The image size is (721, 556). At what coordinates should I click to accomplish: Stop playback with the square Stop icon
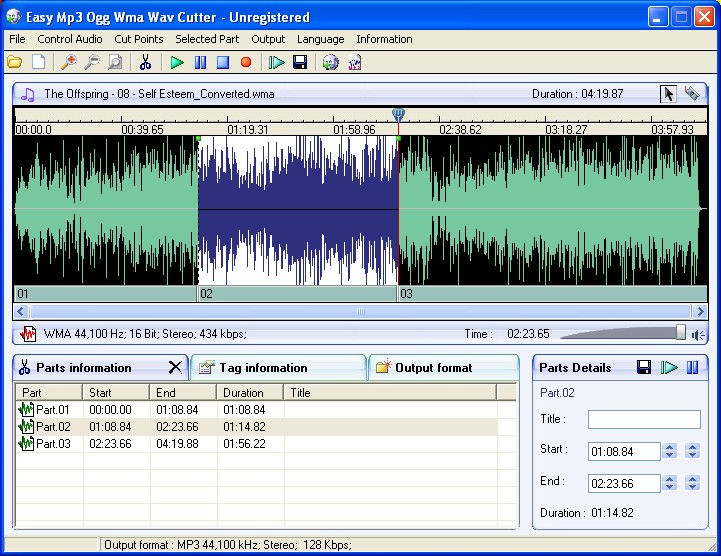click(223, 62)
